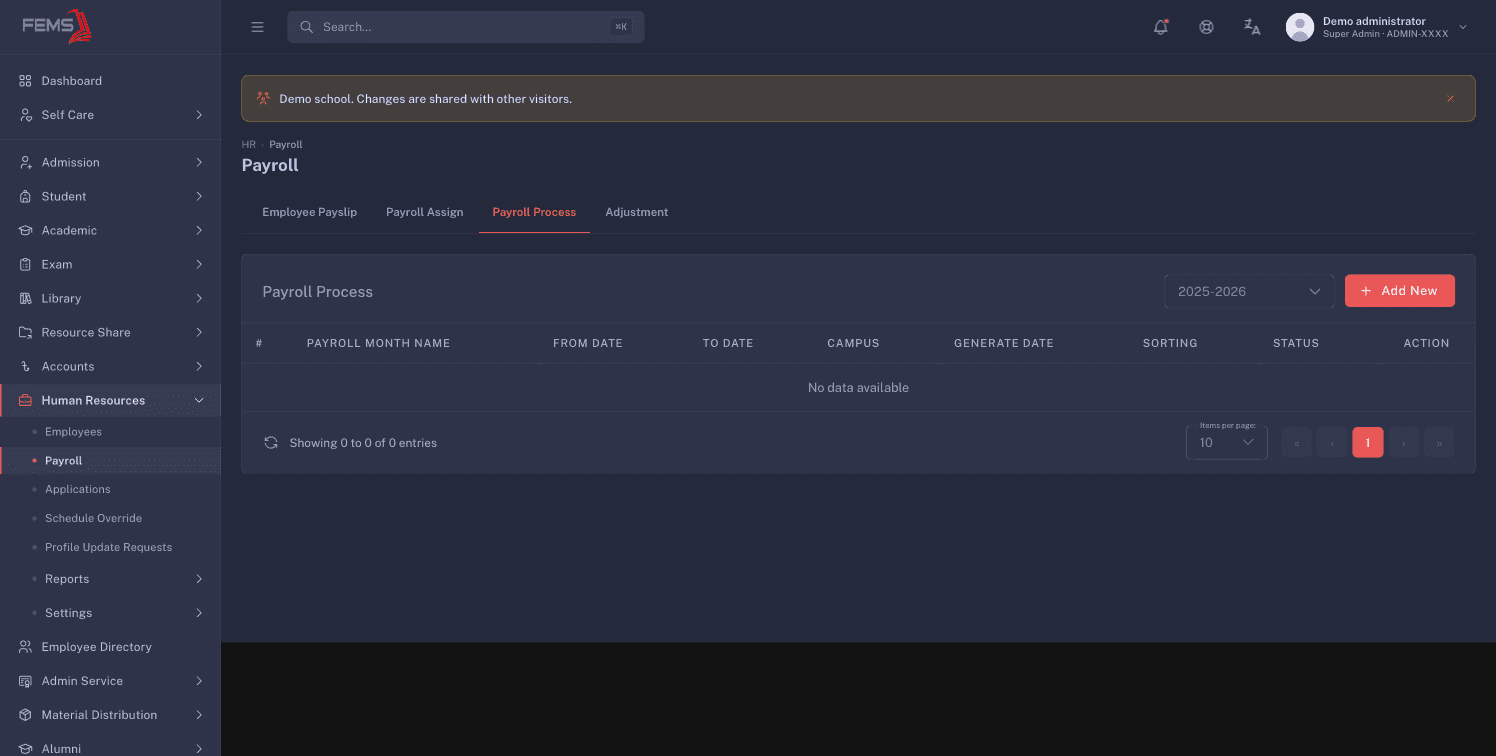1496x756 pixels.
Task: Click the Library books icon
Action: tap(26, 299)
